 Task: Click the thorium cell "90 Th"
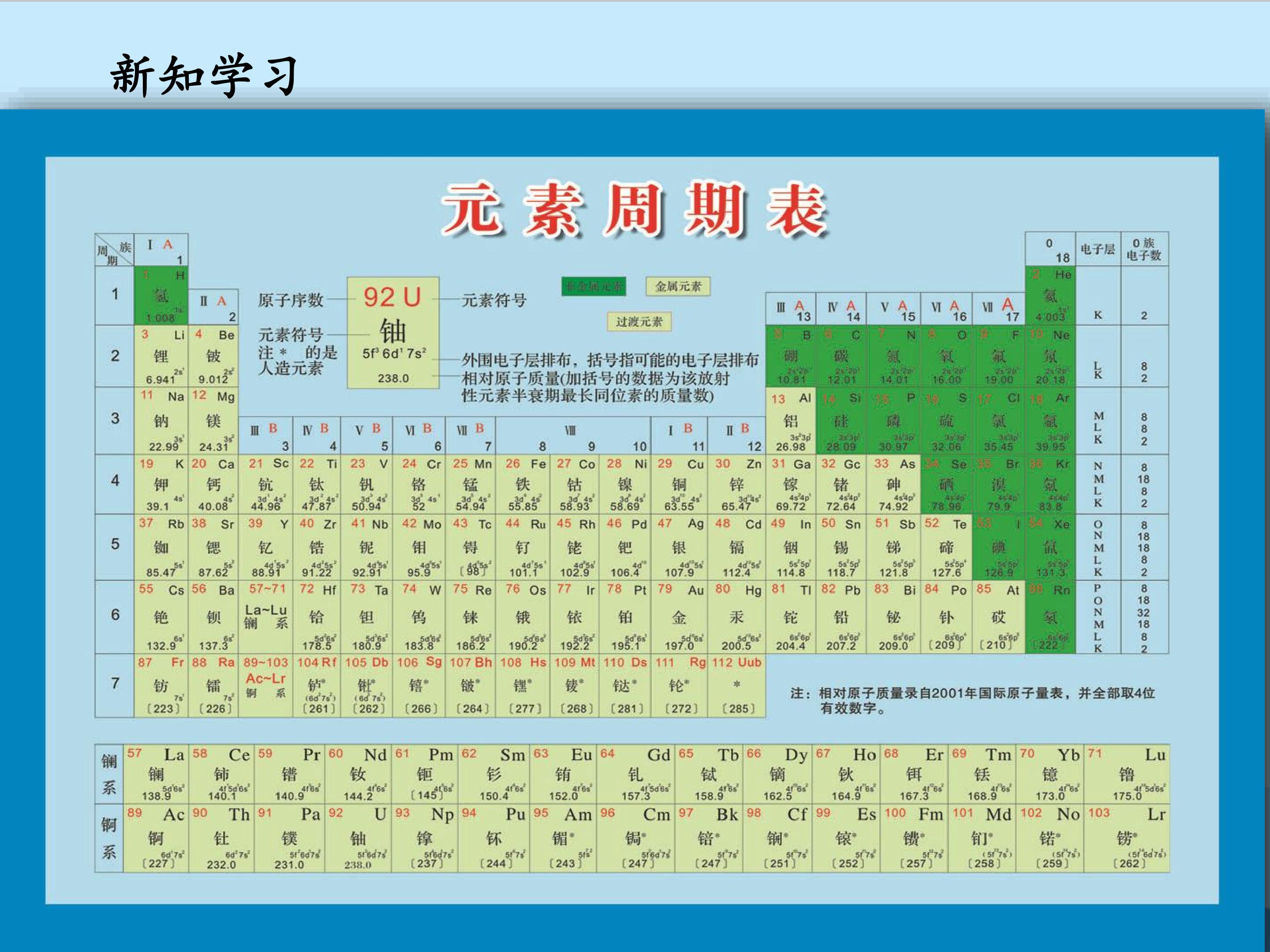point(222,838)
